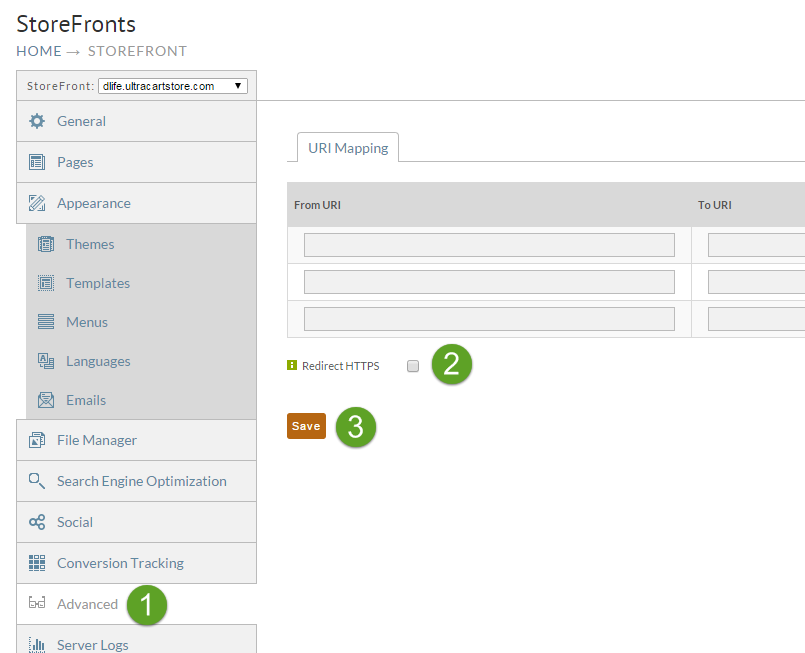Click the second From URI input field
805x653 pixels.
click(x=489, y=282)
